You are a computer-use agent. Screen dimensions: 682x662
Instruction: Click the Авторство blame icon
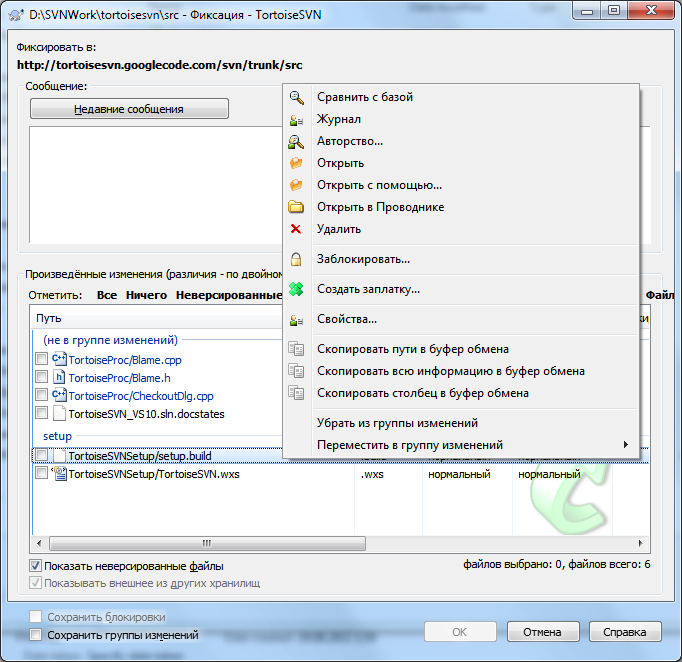coord(296,141)
